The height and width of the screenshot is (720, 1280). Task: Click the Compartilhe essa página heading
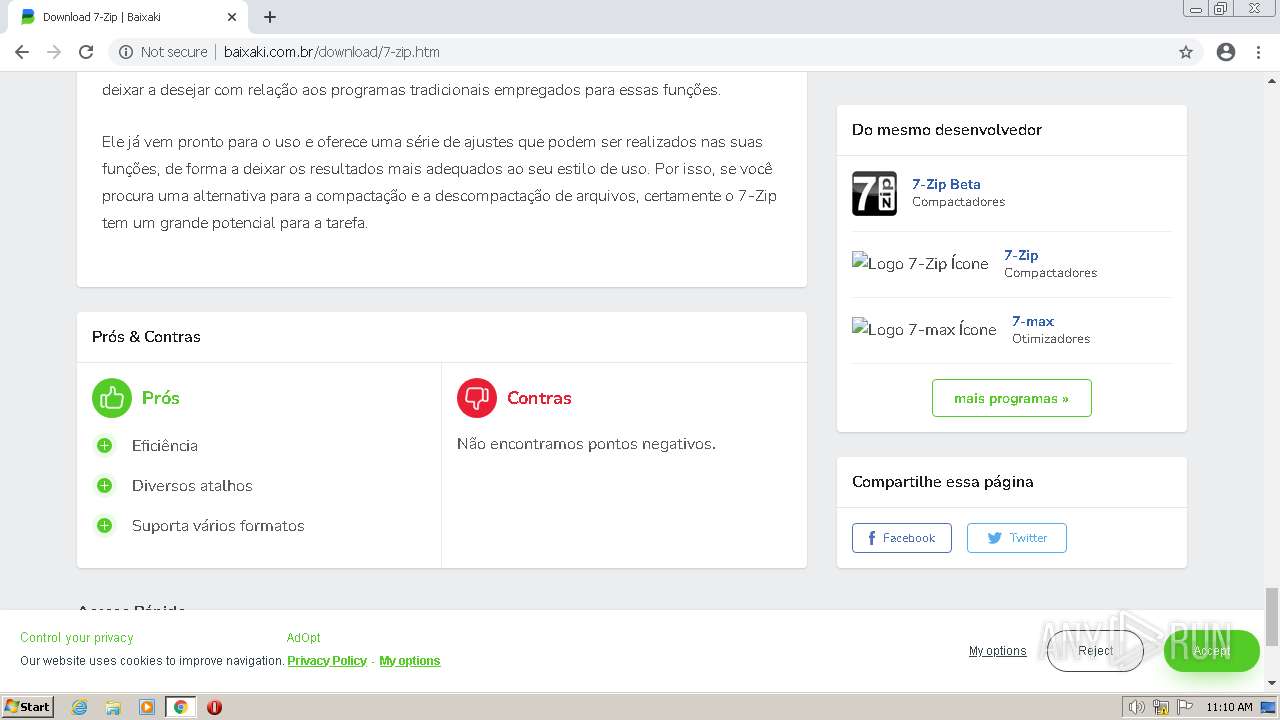click(x=942, y=482)
